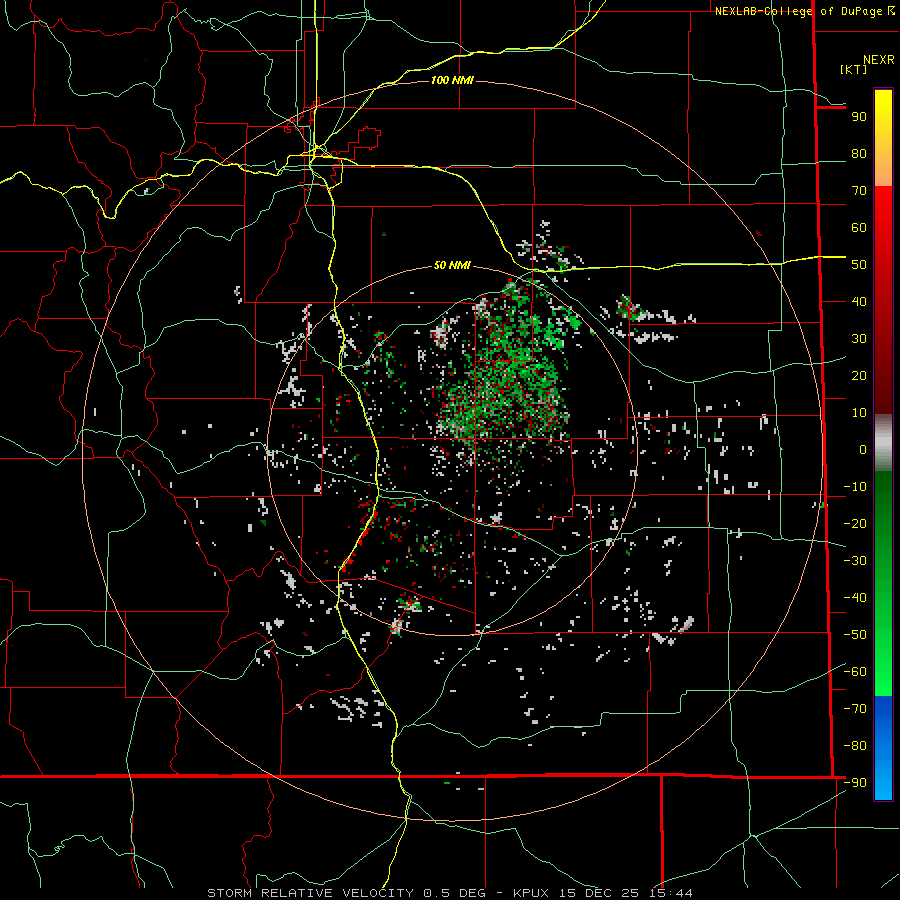Click the 60 value on the velocity scale
This screenshot has width=900, height=900.
859,228
